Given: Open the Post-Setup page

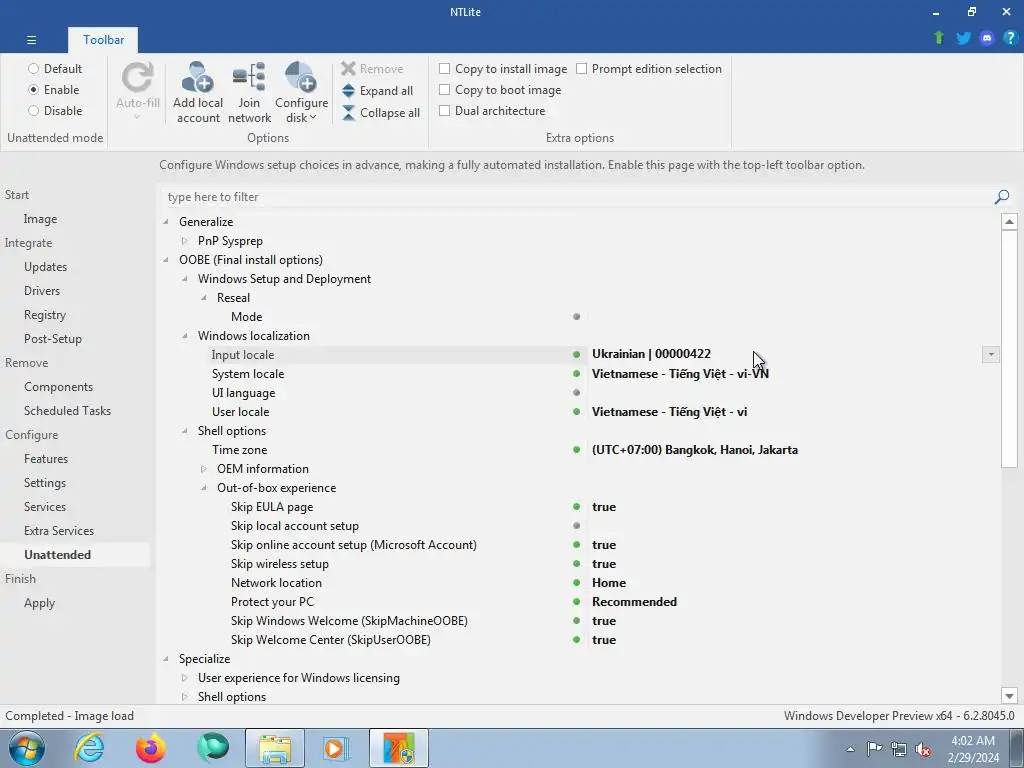Looking at the screenshot, I should [x=53, y=339].
